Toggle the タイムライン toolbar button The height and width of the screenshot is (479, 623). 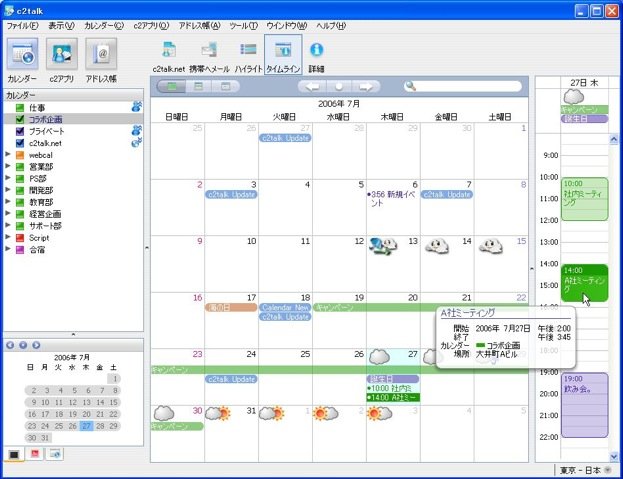tap(283, 54)
